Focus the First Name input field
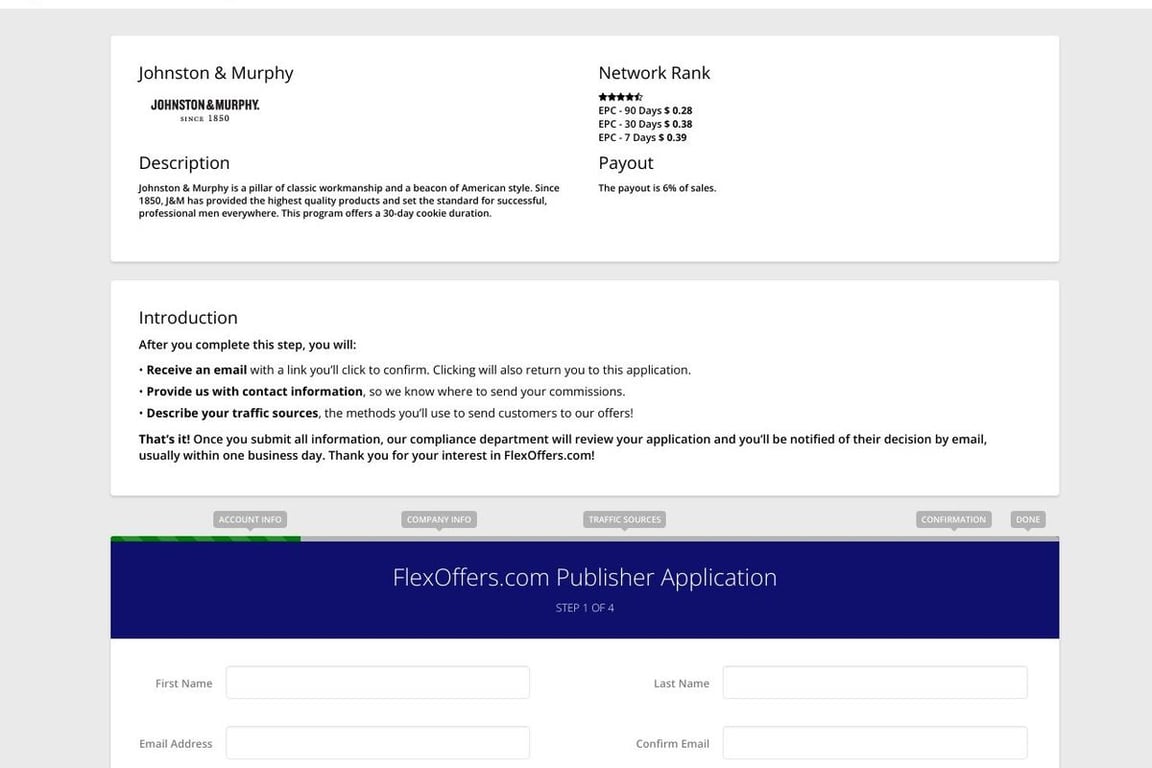 [x=377, y=683]
